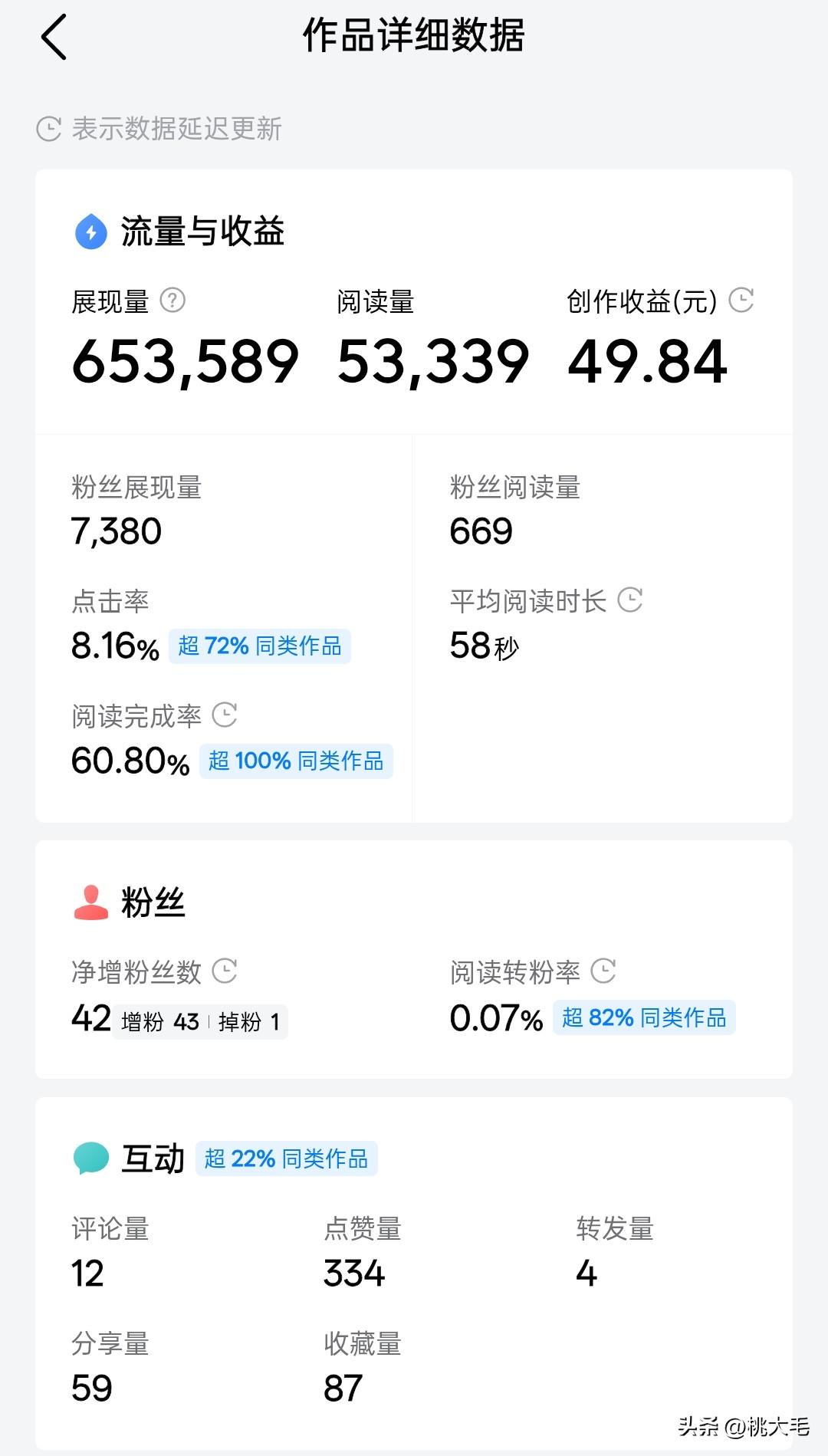Viewport: 828px width, 1456px height.
Task: Open the 超82%同类作品 badge beside 阅读转粉率
Action: [x=644, y=1017]
